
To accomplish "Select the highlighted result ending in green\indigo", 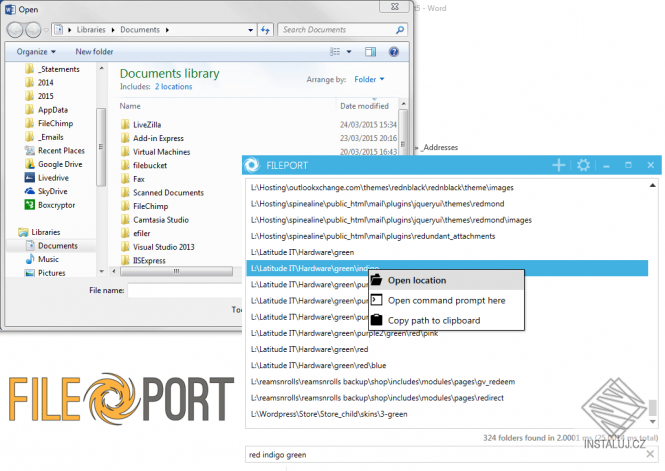I will [x=447, y=268].
